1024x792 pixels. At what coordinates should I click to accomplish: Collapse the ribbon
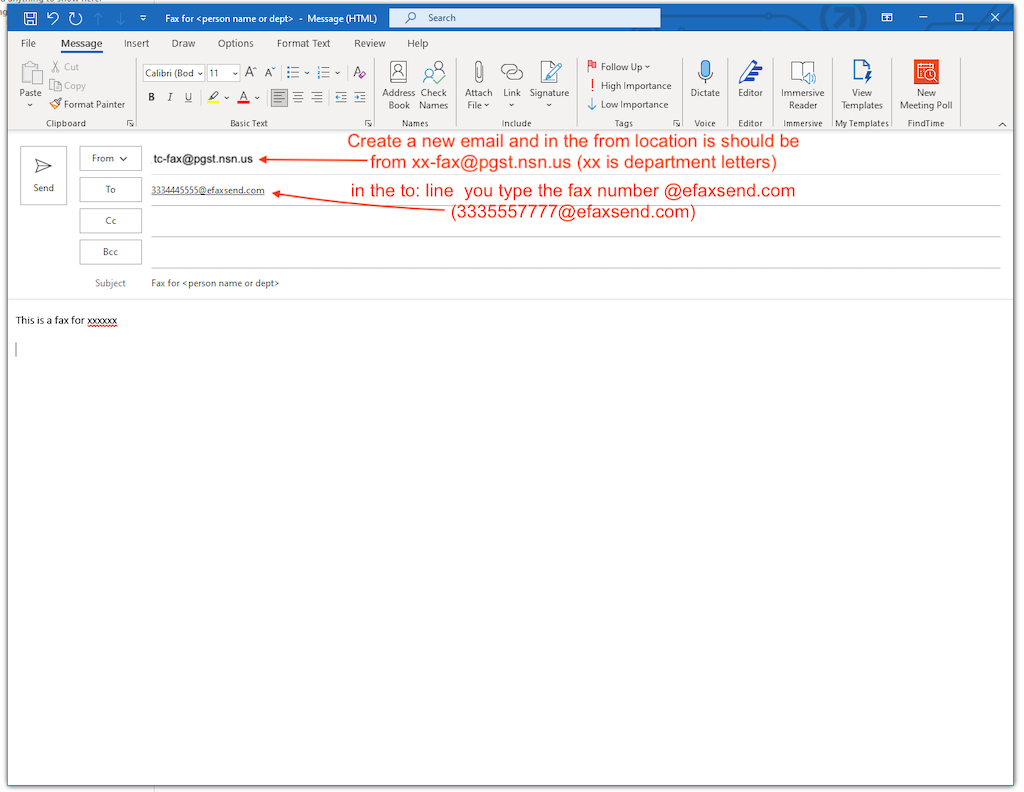coord(1002,124)
